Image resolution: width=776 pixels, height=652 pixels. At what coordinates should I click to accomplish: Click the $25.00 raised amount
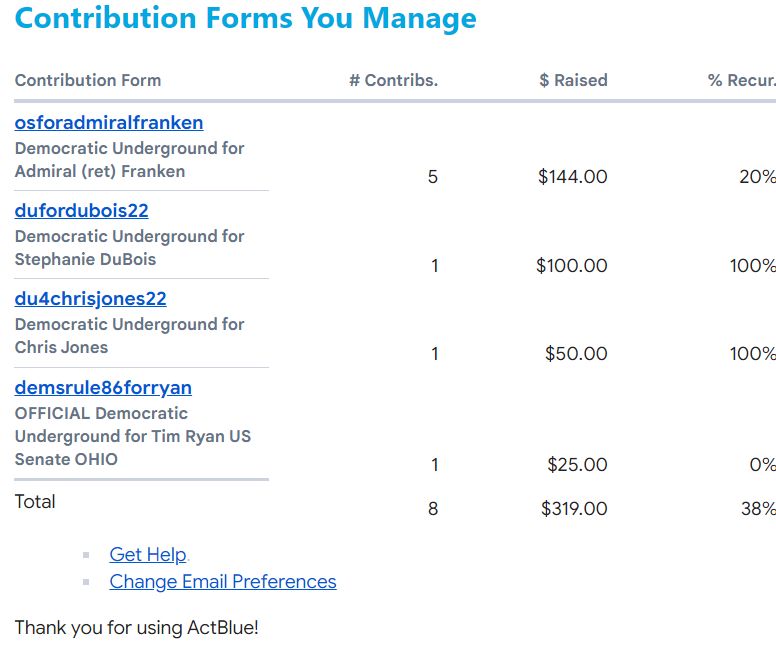(x=577, y=465)
